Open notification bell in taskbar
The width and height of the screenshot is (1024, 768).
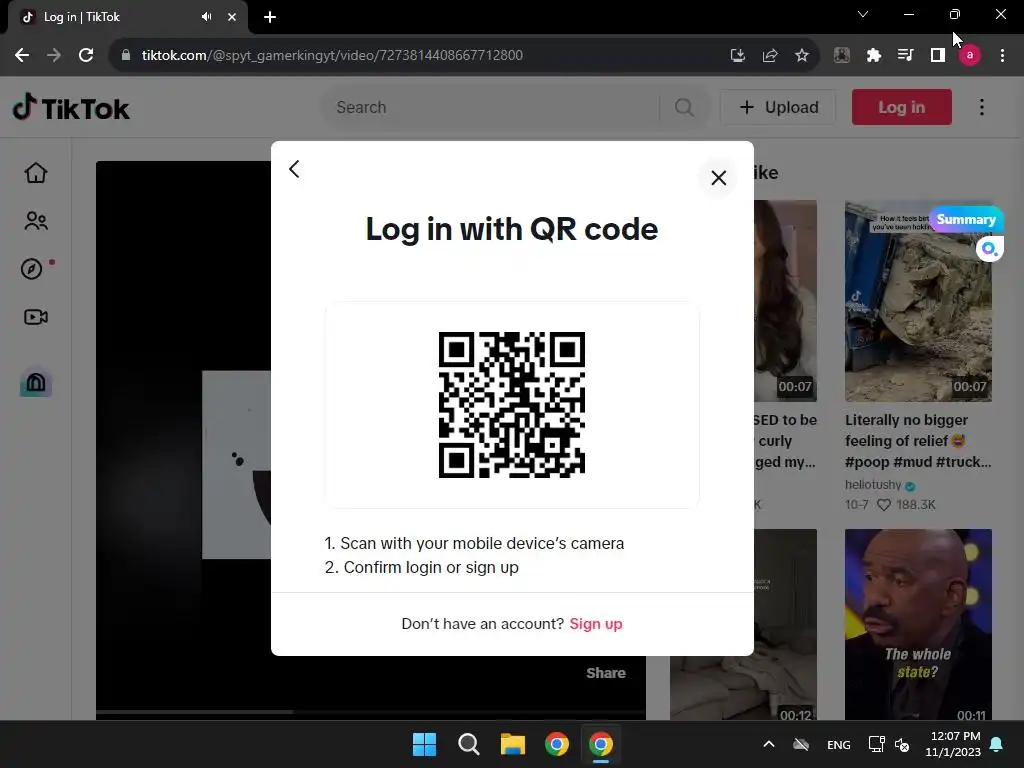(x=997, y=744)
